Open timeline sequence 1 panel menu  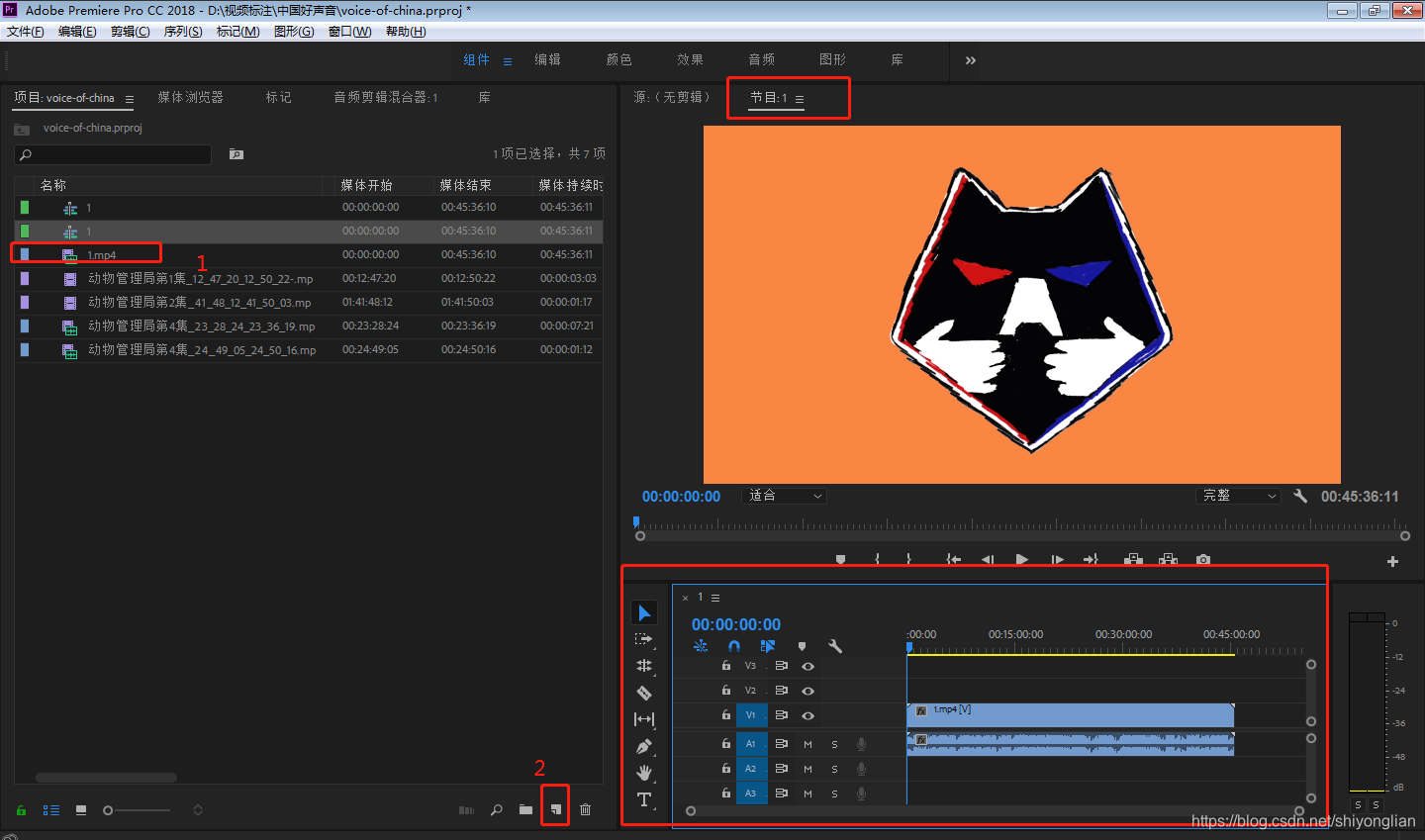[x=715, y=598]
